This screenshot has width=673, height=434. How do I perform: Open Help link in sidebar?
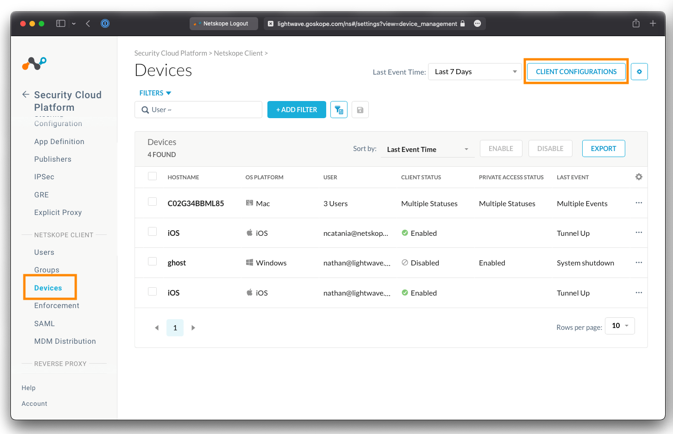(x=29, y=388)
